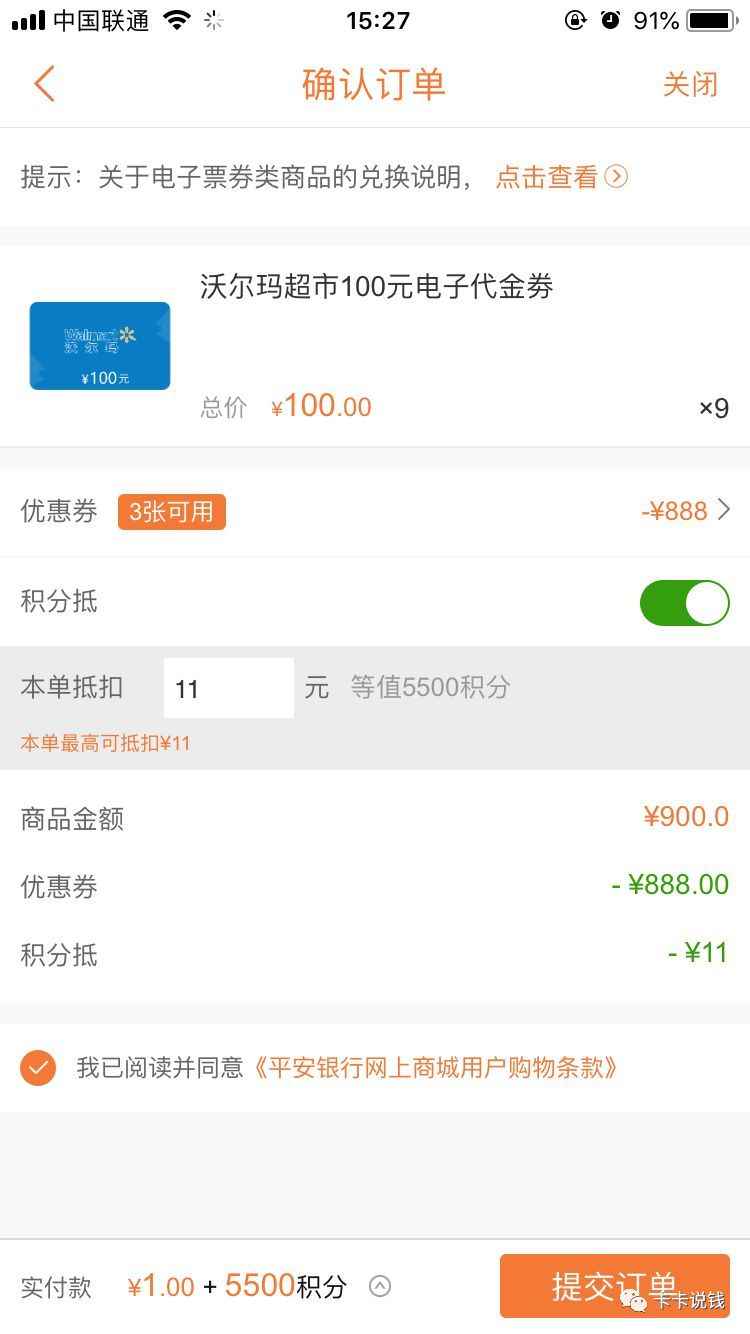Screen dimensions: 750x1334
Task: Tap the back arrow icon
Action: [44, 84]
